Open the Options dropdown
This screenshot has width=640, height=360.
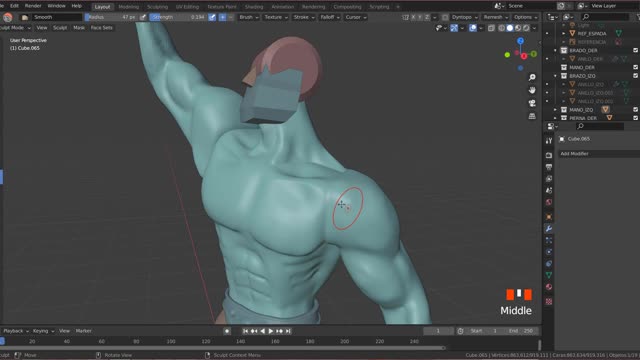click(x=525, y=17)
